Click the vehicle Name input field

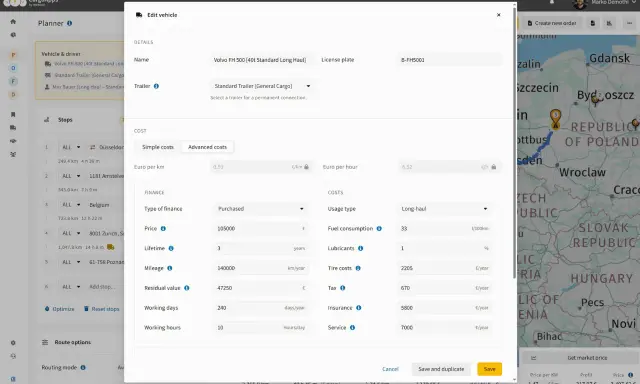tap(262, 60)
